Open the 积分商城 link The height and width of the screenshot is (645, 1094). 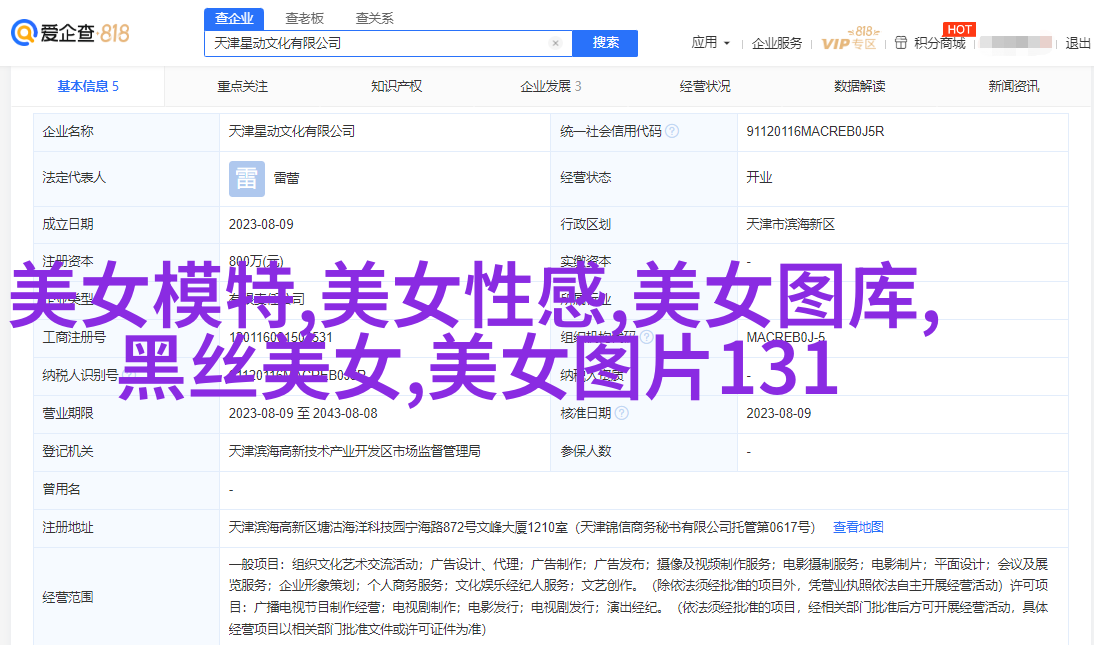pos(940,43)
